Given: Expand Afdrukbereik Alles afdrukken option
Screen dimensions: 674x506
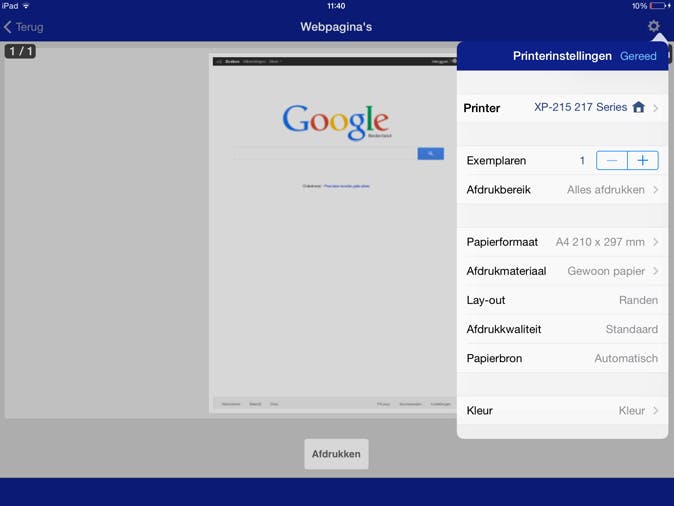Looking at the screenshot, I should coord(562,190).
